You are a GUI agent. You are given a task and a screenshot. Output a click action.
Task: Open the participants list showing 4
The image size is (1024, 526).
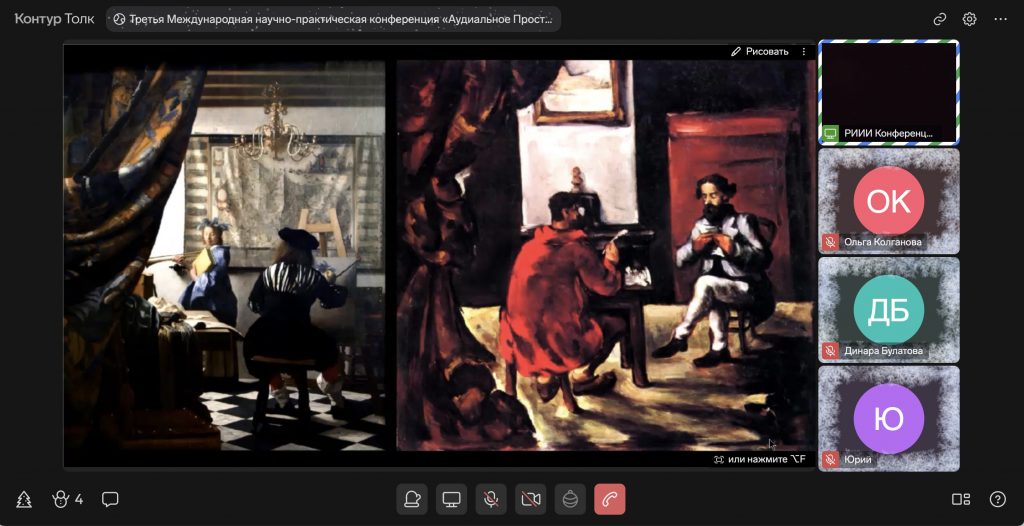coord(67,499)
